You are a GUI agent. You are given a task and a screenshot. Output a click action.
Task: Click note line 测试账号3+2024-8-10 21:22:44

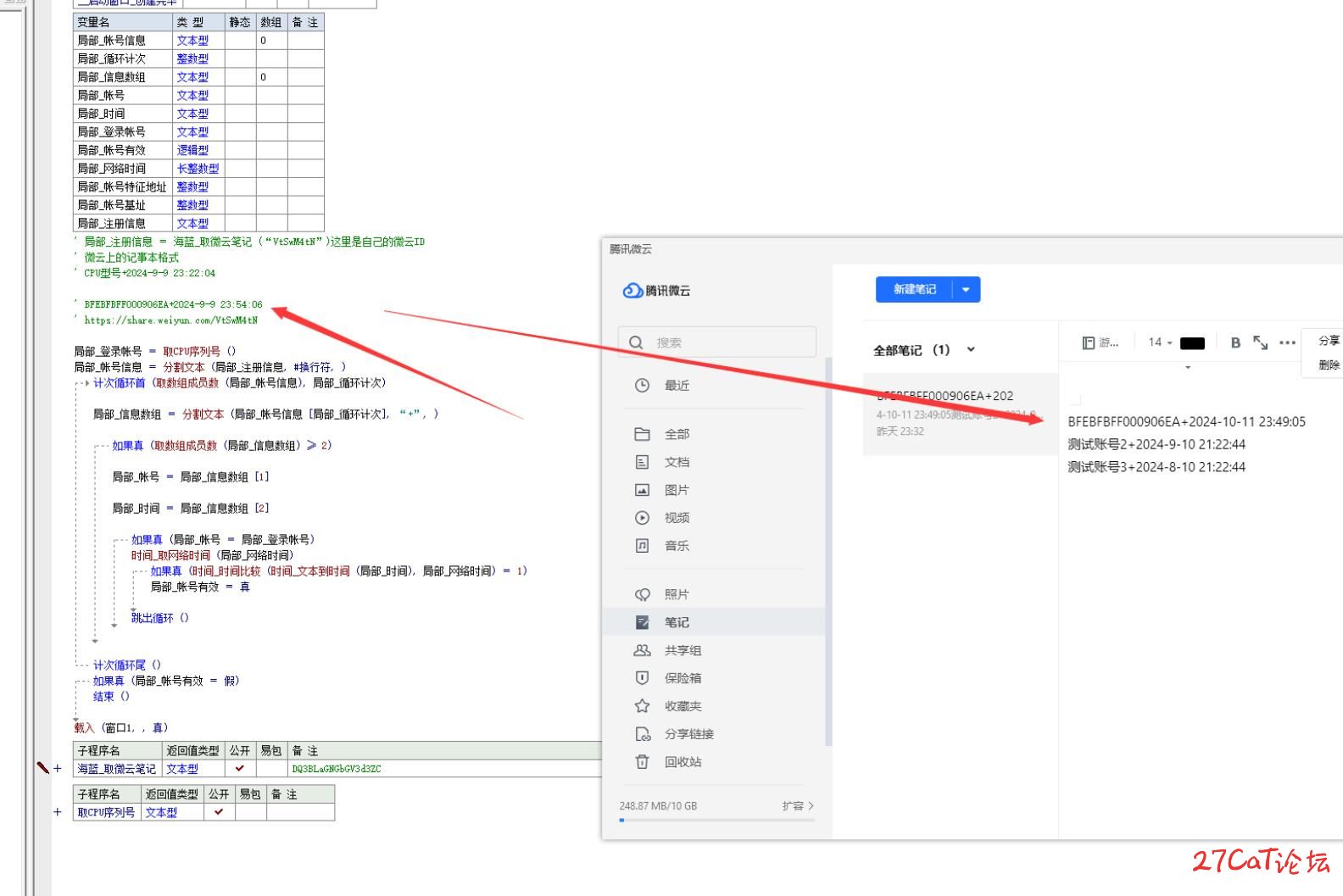[1156, 467]
